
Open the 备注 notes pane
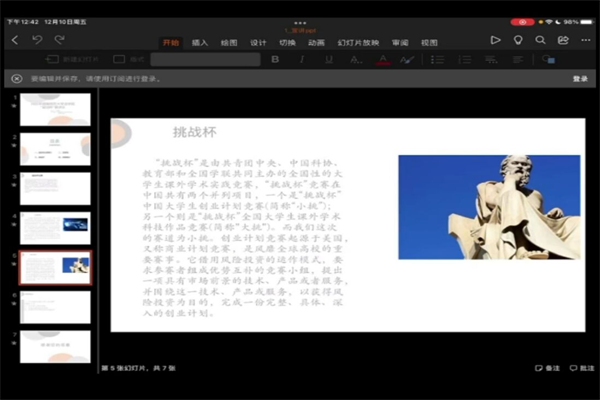point(547,369)
